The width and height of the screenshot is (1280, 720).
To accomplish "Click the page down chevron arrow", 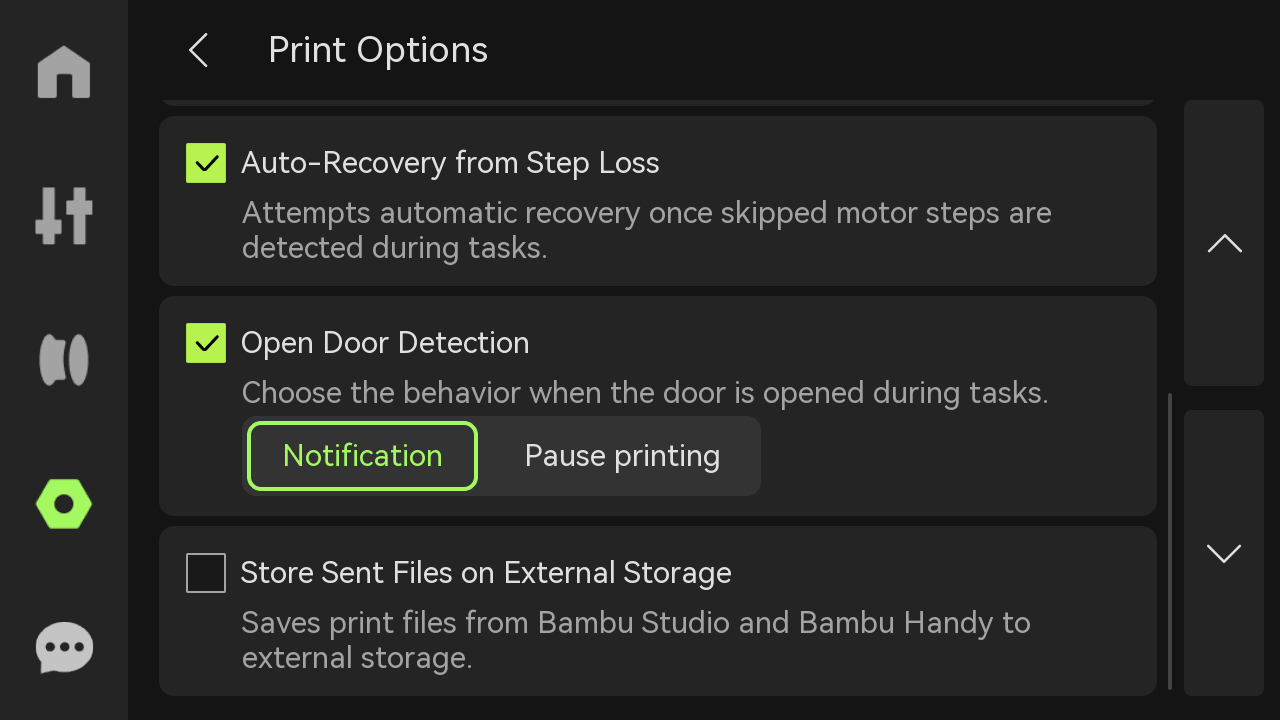I will point(1224,553).
